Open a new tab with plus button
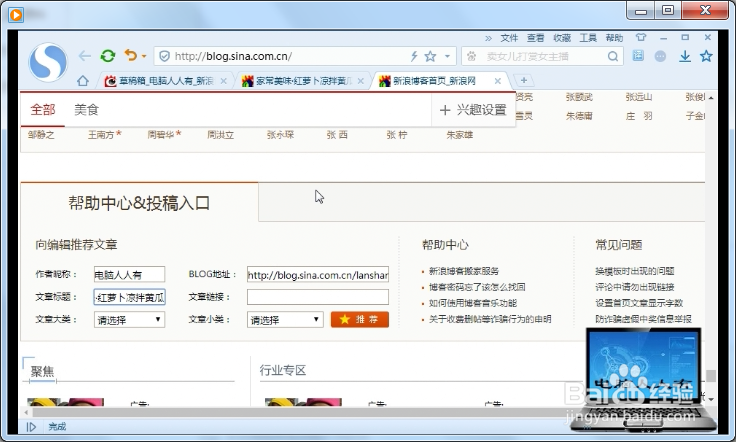Viewport: 736px width, 442px height. (524, 81)
